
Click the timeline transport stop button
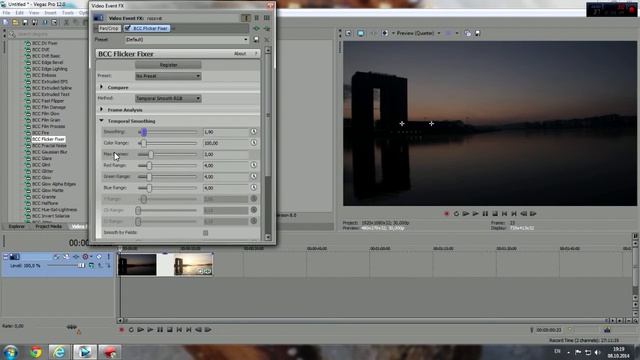point(170,329)
